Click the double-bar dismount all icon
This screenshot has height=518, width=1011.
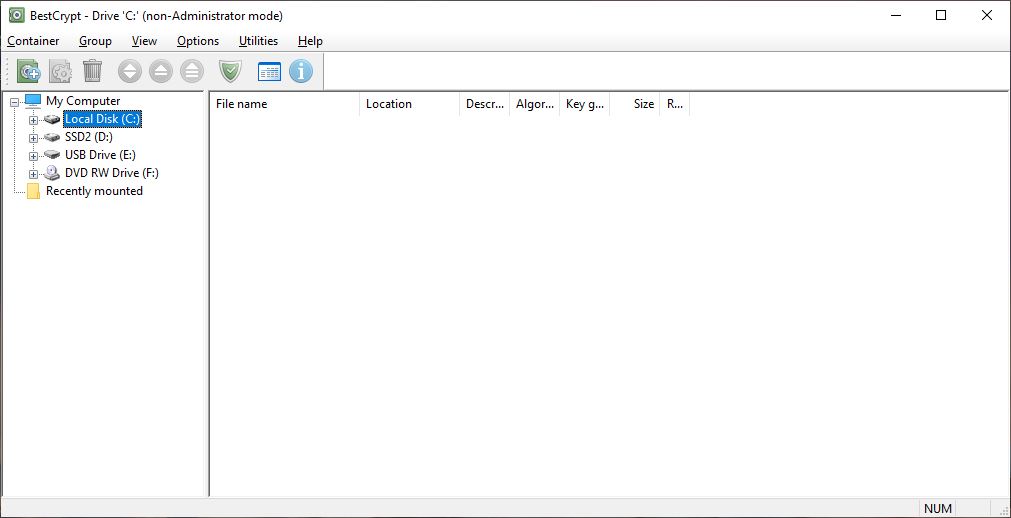192,71
